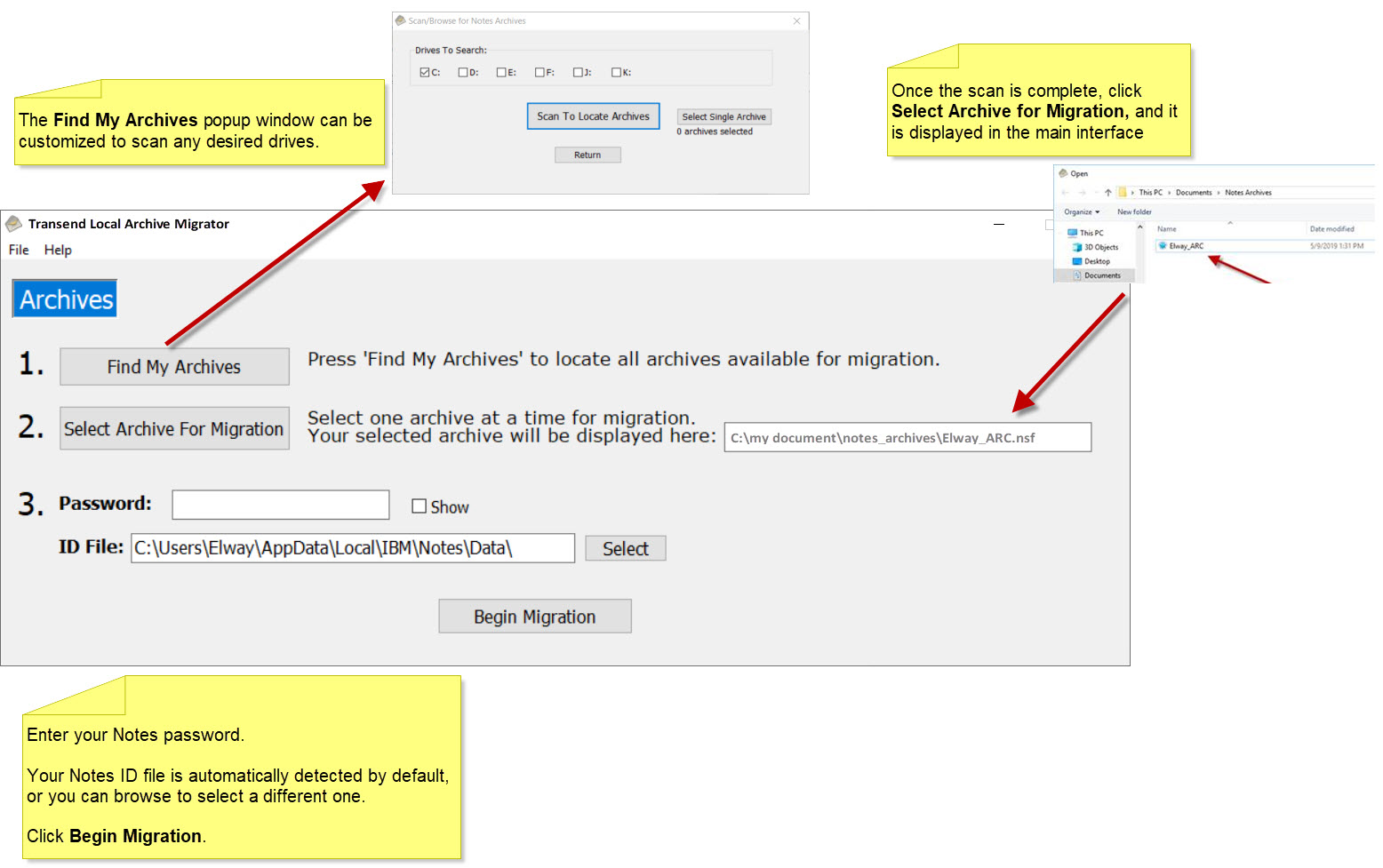Click the Scan/Browse for Notes Archives window icon
This screenshot has width=1383, height=868.
click(x=401, y=20)
